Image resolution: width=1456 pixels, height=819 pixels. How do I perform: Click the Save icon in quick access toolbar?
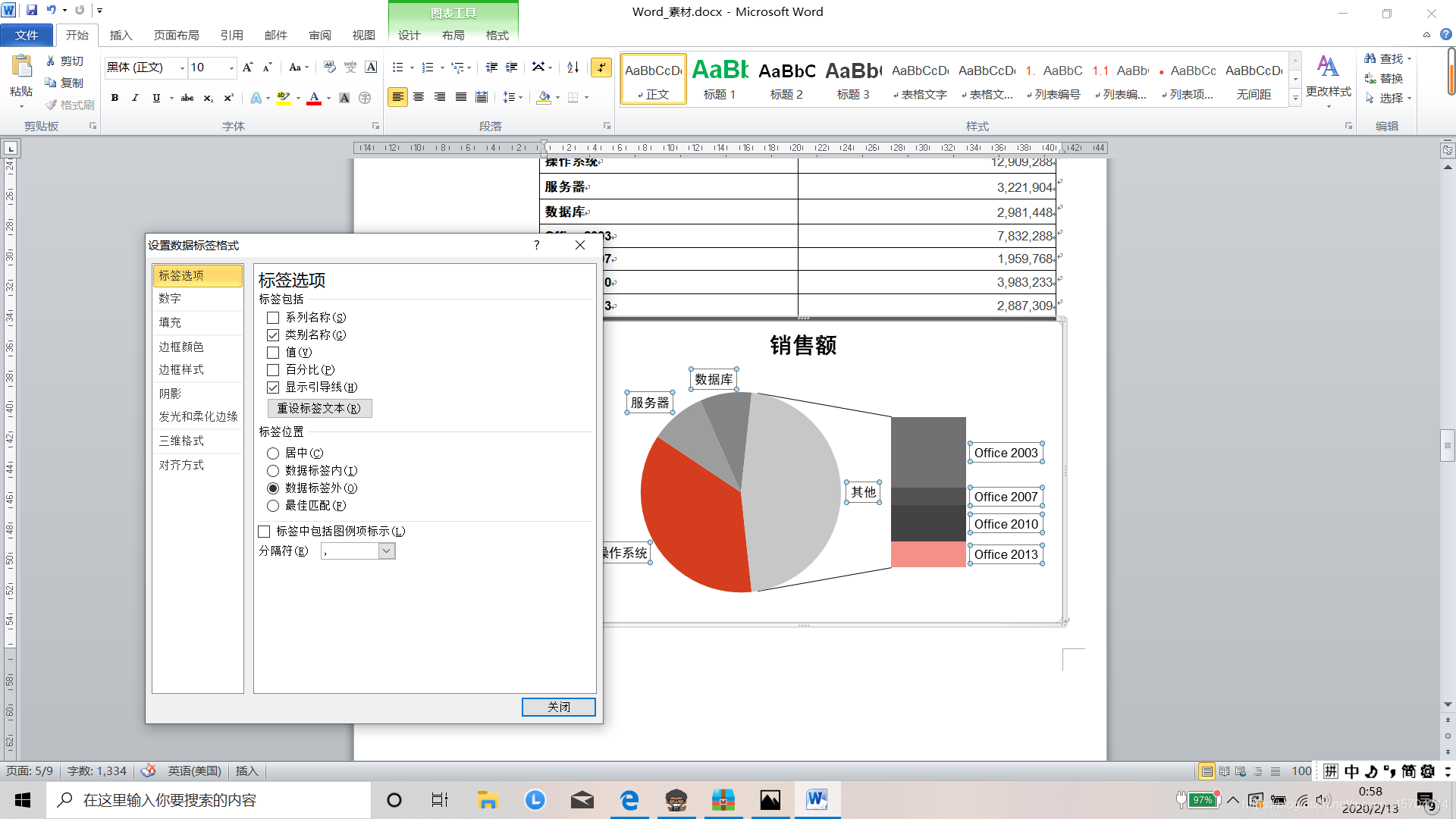[x=32, y=11]
